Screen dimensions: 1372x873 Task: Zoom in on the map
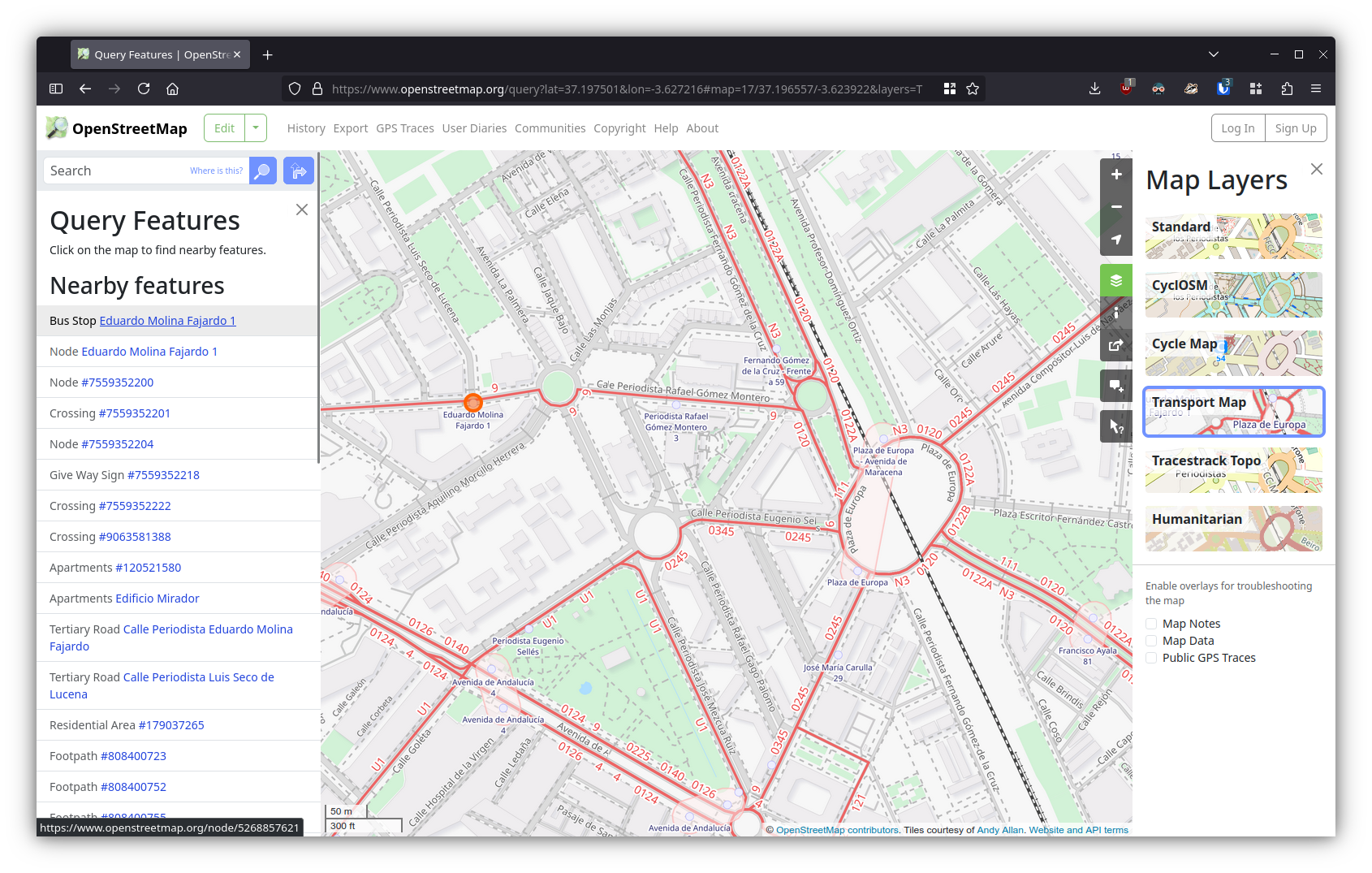1116,175
